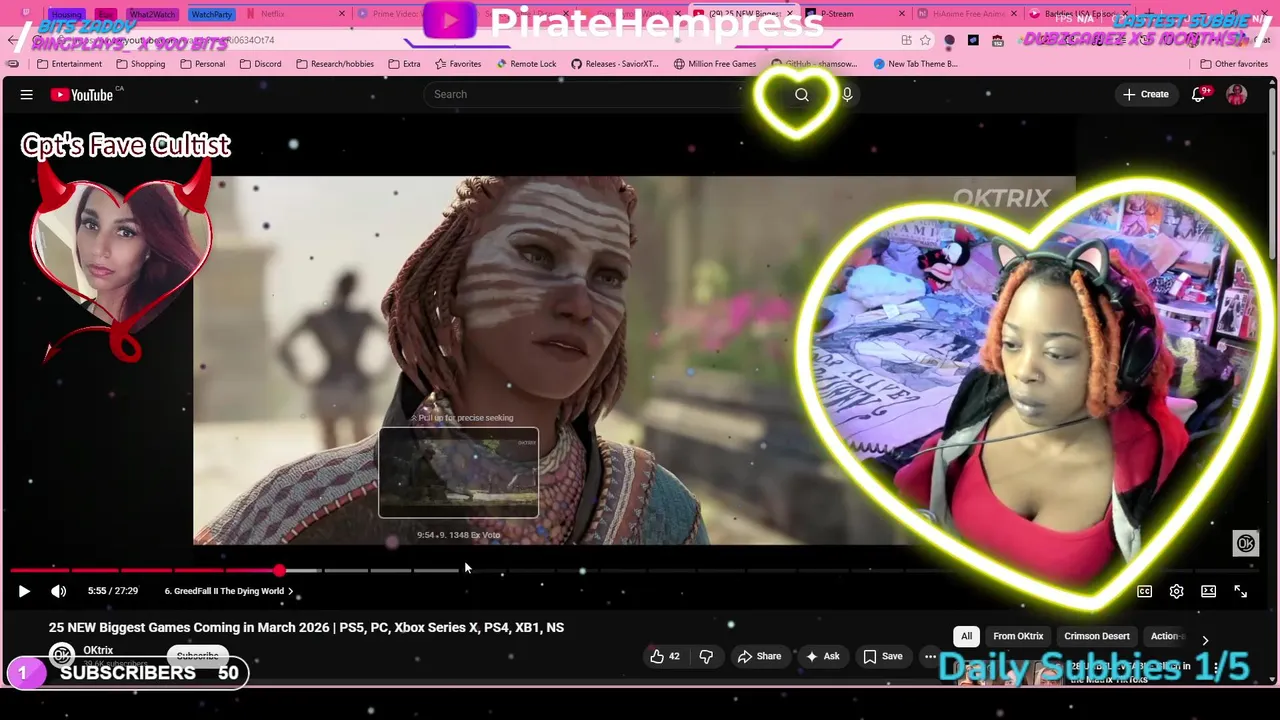Select the From OKtrix filter chip

click(1018, 636)
